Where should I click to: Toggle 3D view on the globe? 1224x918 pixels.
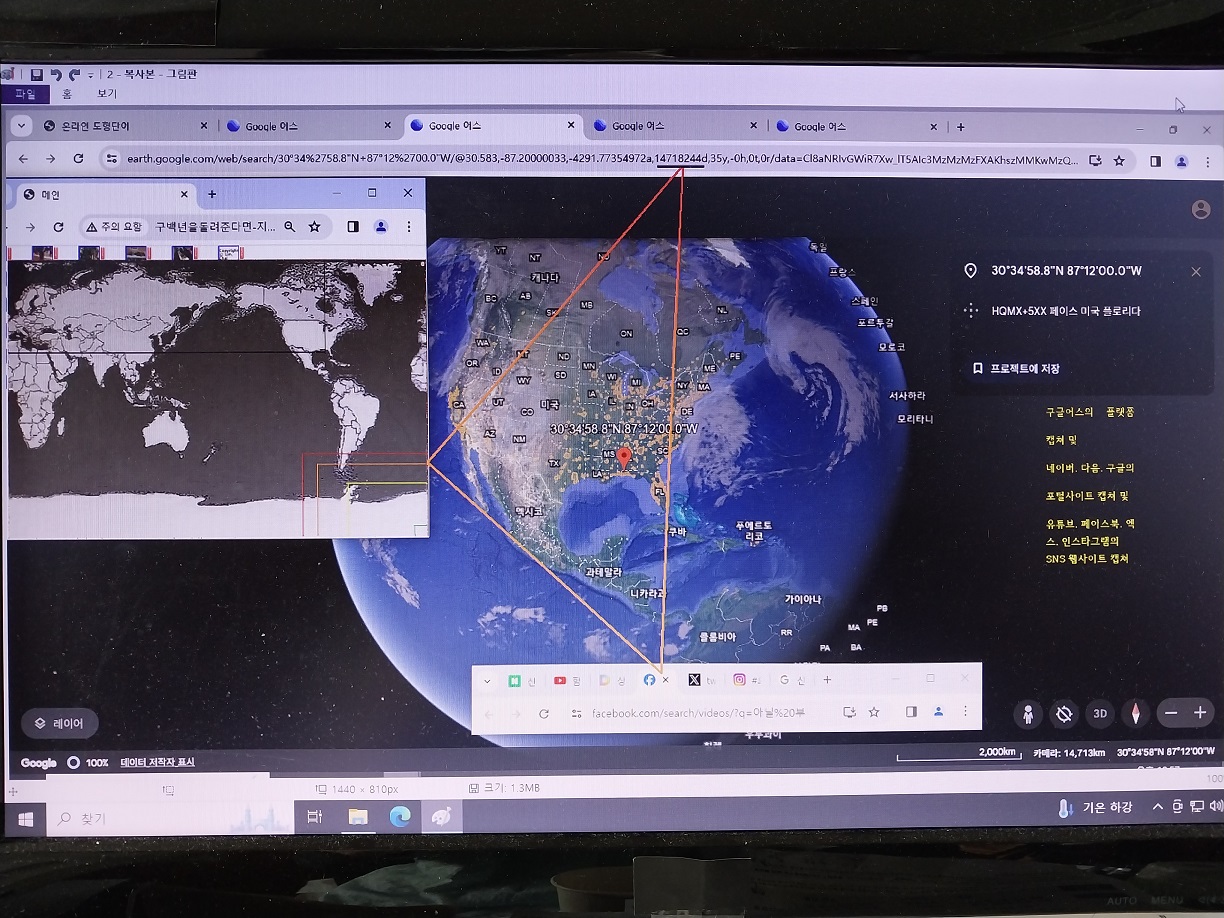point(1100,713)
